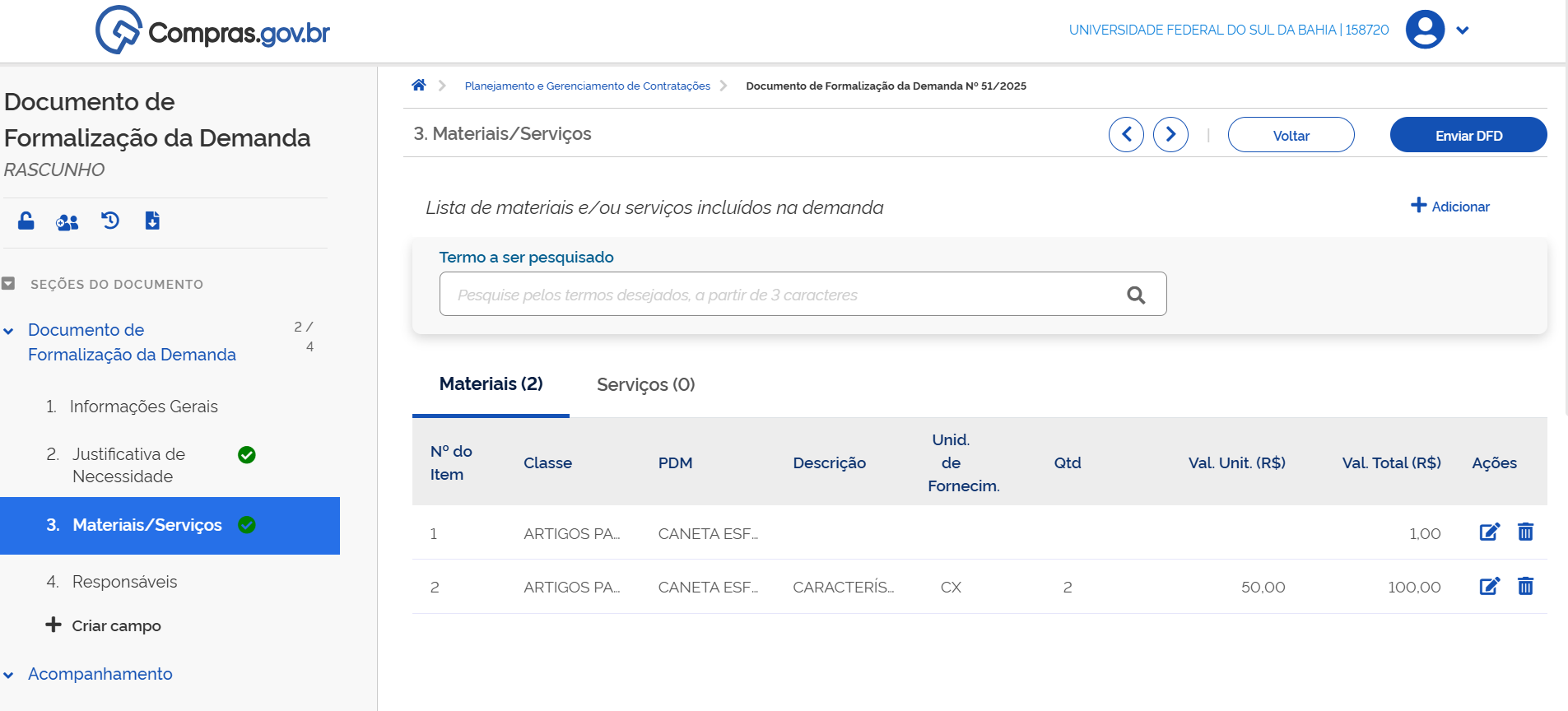Image resolution: width=1568 pixels, height=711 pixels.
Task: Collapse the Seções do Documento toggle
Action: point(9,284)
